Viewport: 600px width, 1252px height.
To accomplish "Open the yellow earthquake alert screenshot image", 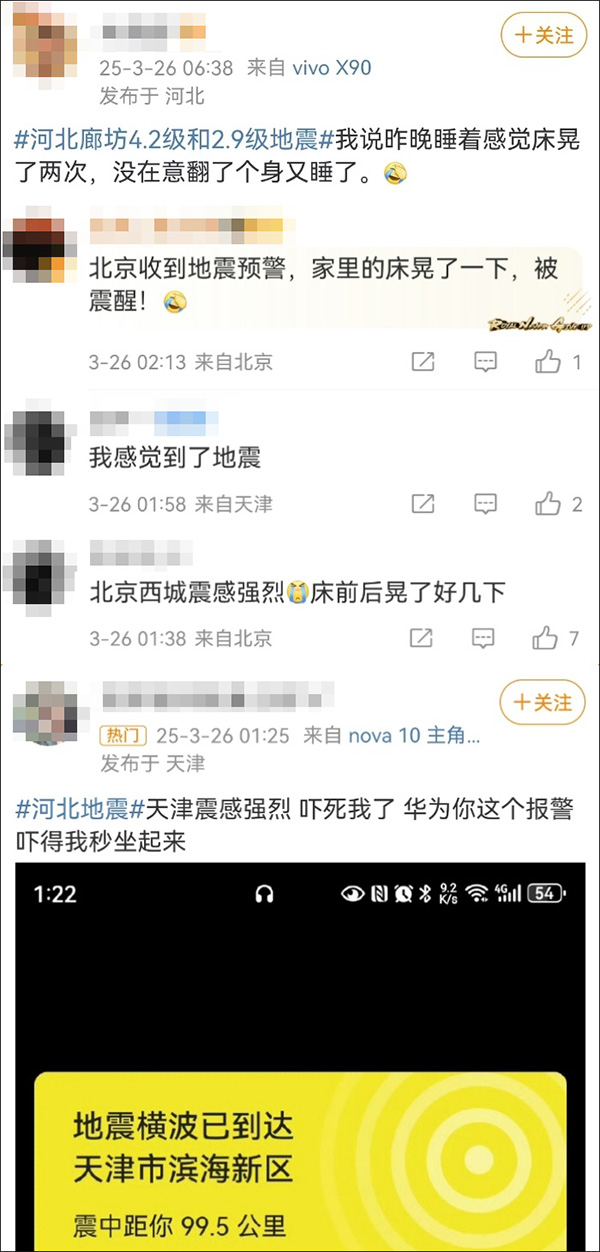I will [x=300, y=1059].
